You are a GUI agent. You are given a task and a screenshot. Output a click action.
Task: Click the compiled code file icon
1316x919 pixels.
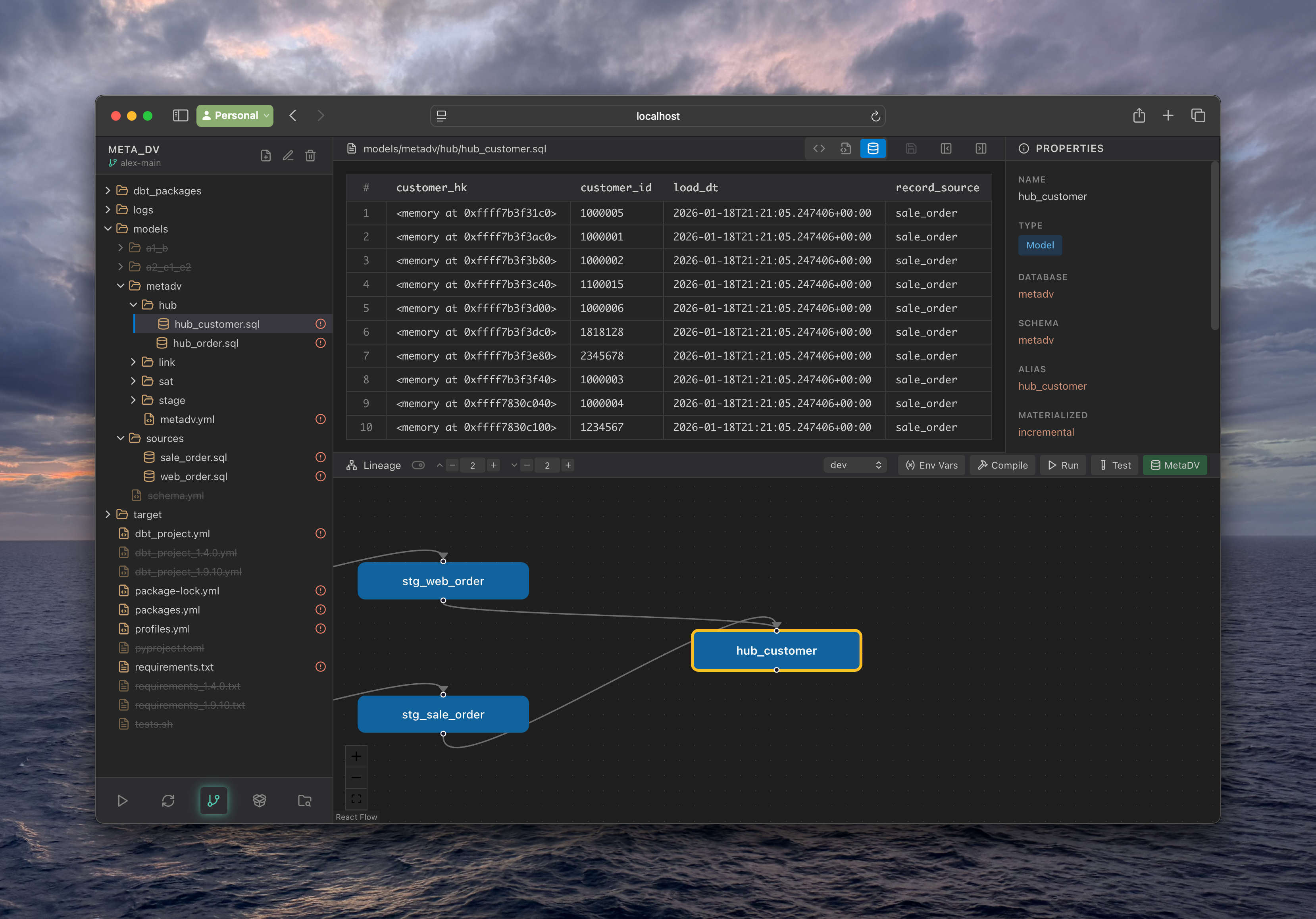[x=845, y=148]
